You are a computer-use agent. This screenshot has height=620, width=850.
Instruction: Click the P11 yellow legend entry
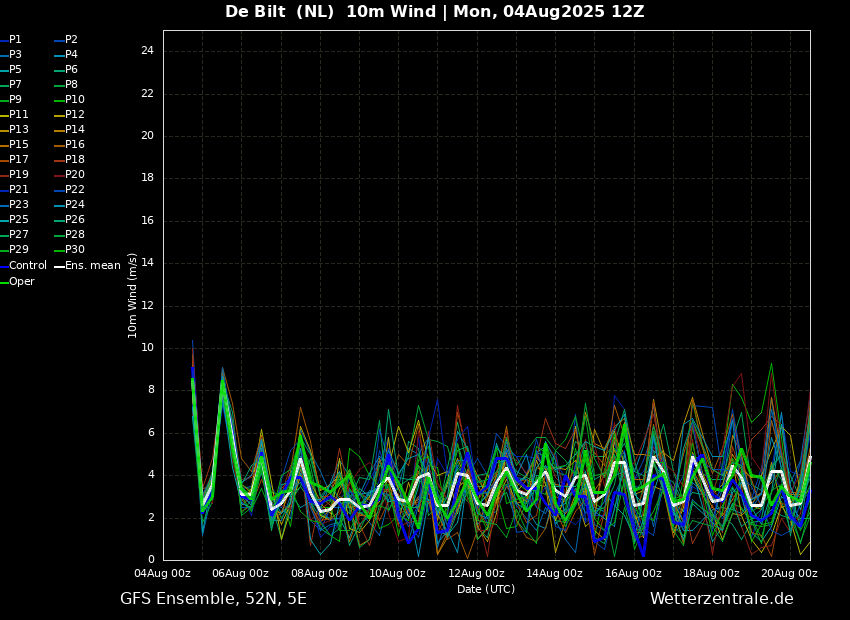[14, 115]
